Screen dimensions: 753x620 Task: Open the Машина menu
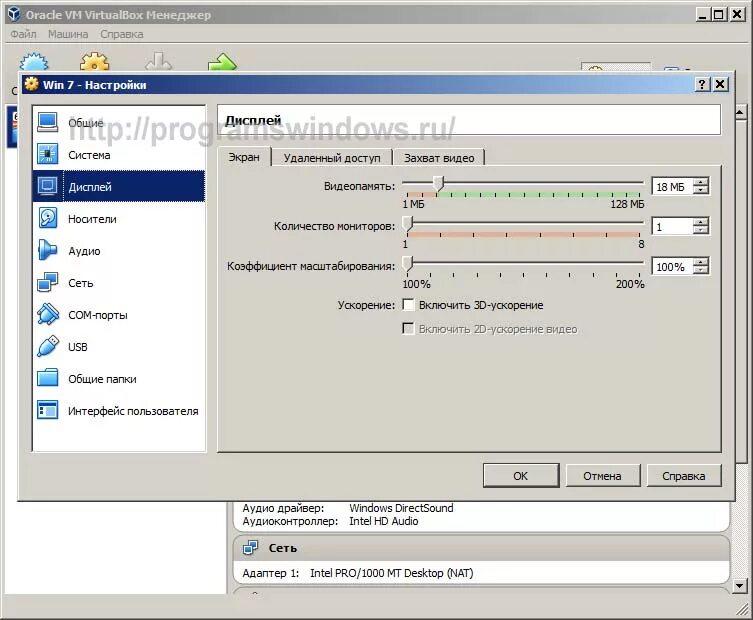pyautogui.click(x=68, y=34)
